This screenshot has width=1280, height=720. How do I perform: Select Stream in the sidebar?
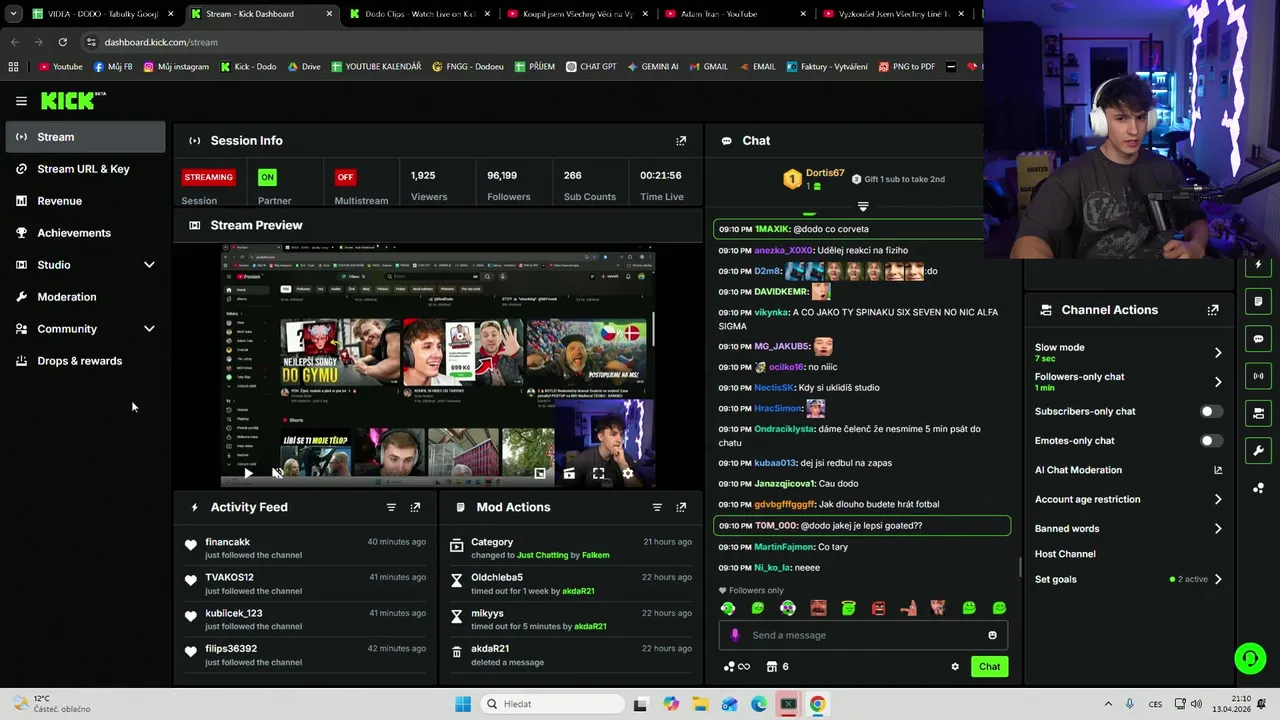[86, 137]
